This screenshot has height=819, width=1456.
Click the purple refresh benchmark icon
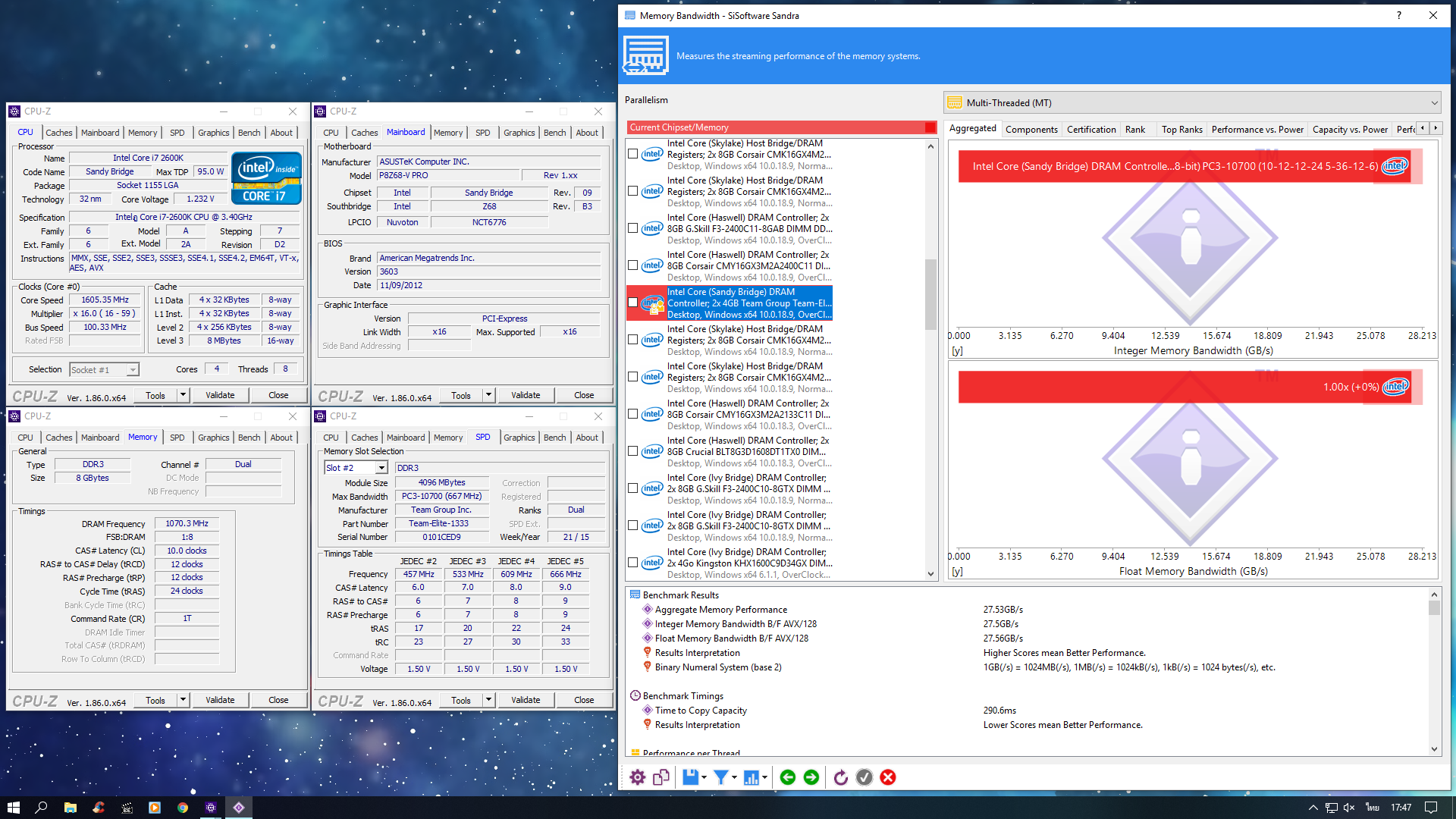(x=840, y=777)
